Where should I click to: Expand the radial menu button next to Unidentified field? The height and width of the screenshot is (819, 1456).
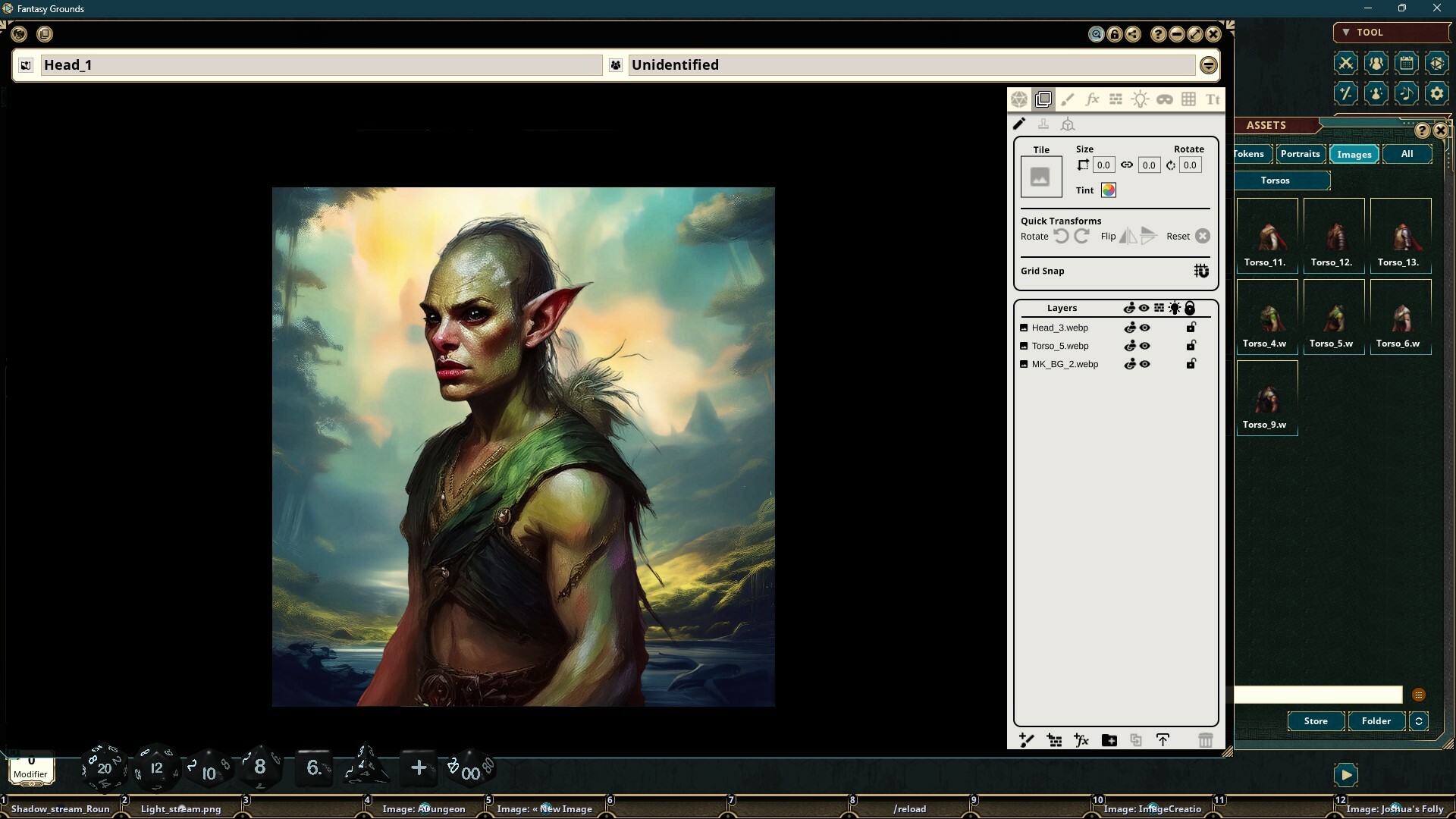(x=1209, y=65)
